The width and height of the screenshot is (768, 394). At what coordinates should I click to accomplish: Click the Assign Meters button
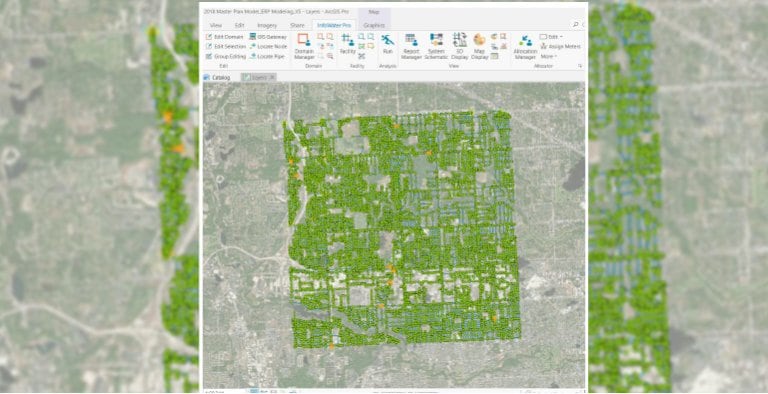(561, 47)
